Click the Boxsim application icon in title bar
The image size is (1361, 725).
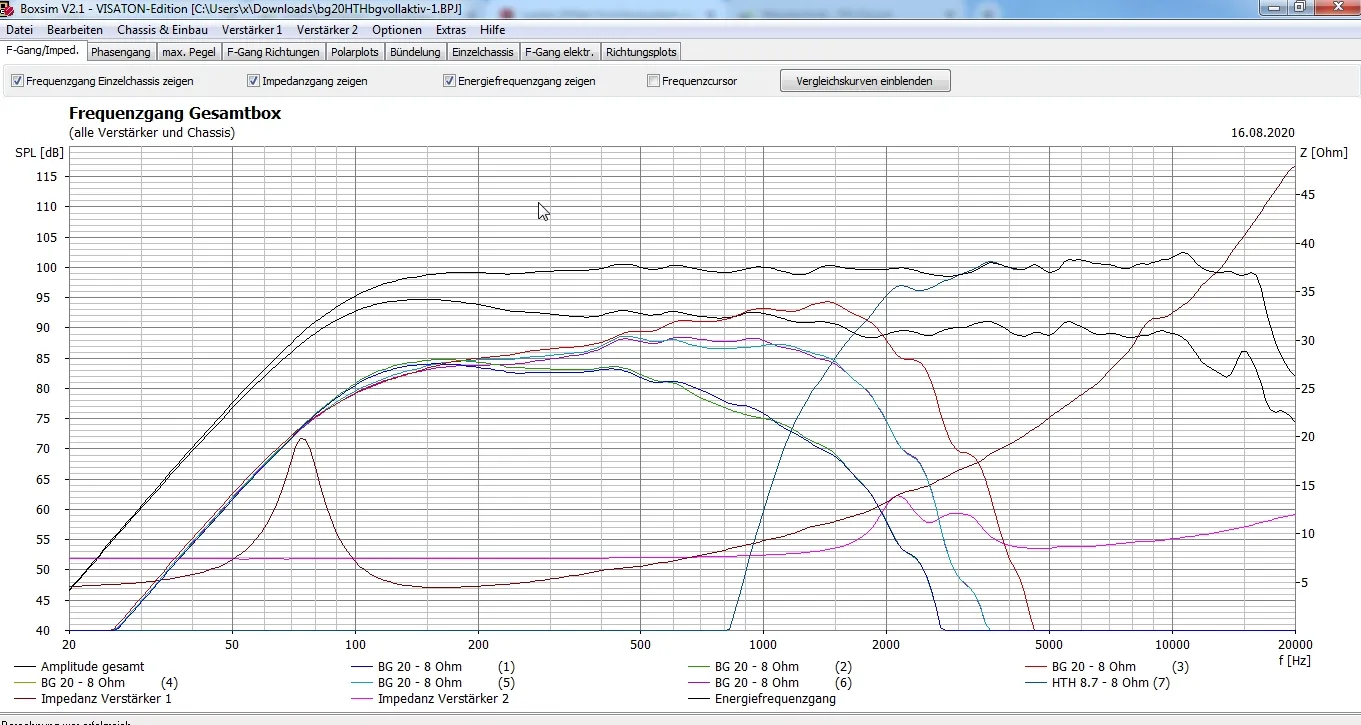[x=8, y=8]
